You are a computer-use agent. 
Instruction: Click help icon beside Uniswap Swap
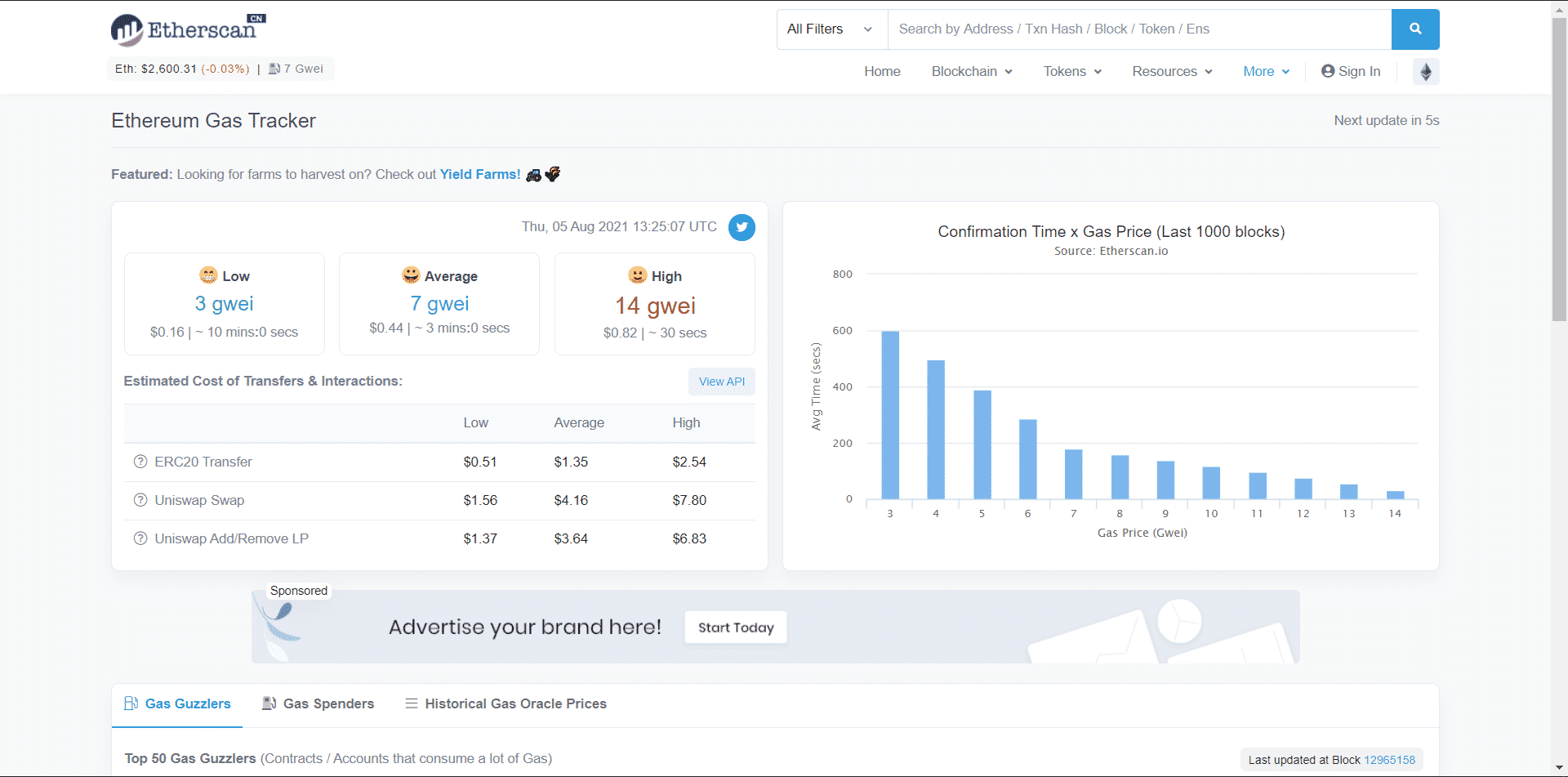pos(140,500)
